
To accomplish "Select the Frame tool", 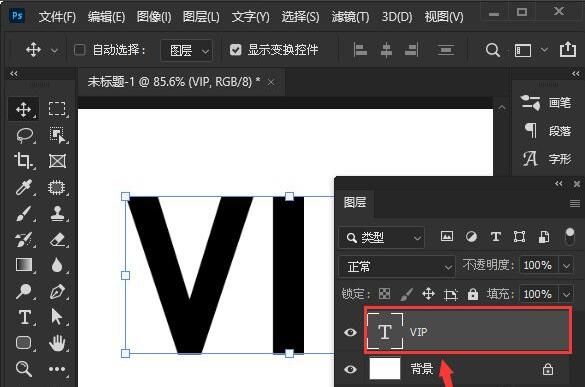I will click(57, 161).
